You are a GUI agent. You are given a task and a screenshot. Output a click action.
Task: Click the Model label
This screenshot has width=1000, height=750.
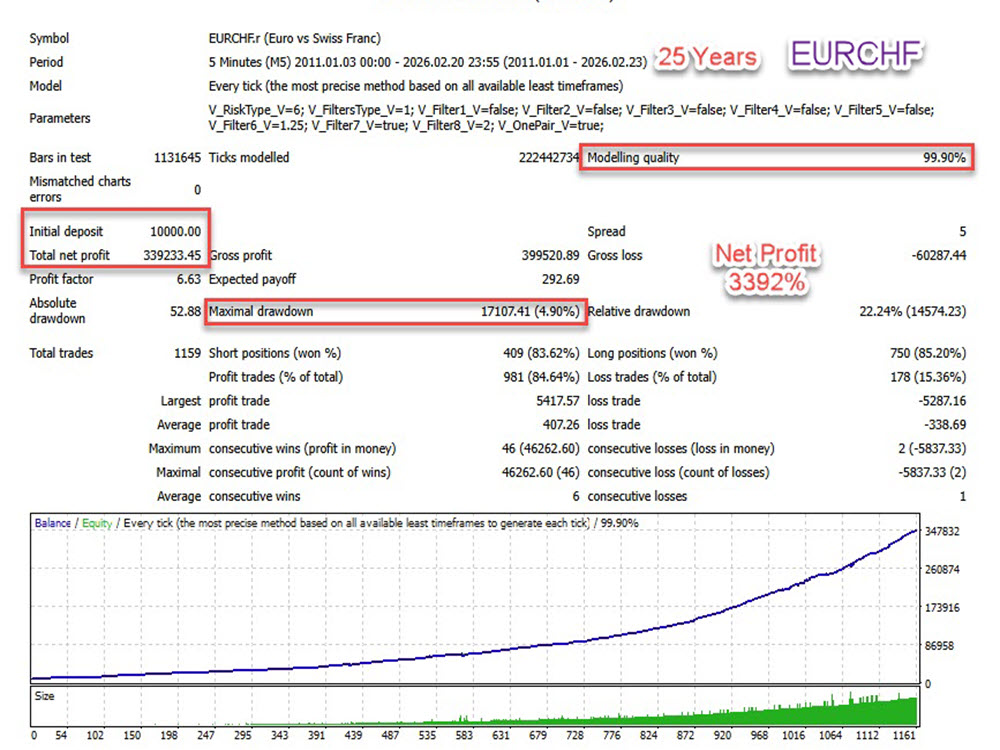click(x=45, y=86)
